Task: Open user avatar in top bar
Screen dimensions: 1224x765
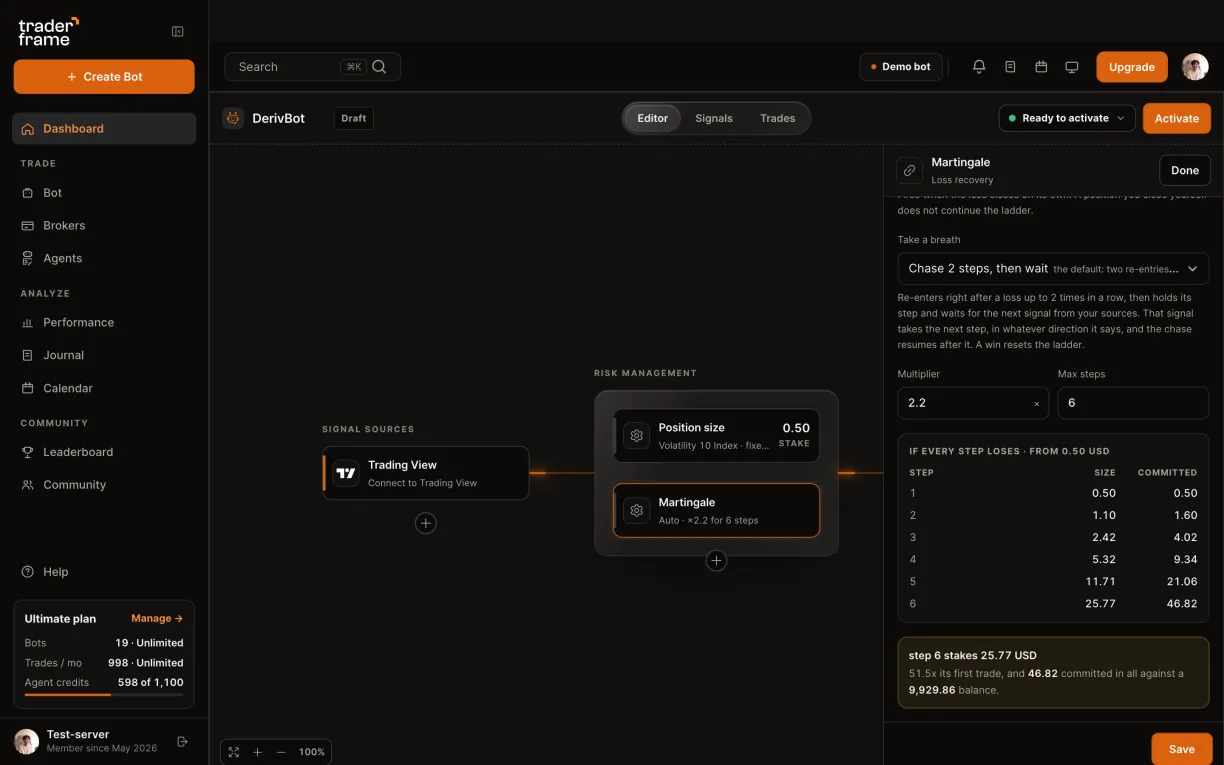Action: (1195, 67)
